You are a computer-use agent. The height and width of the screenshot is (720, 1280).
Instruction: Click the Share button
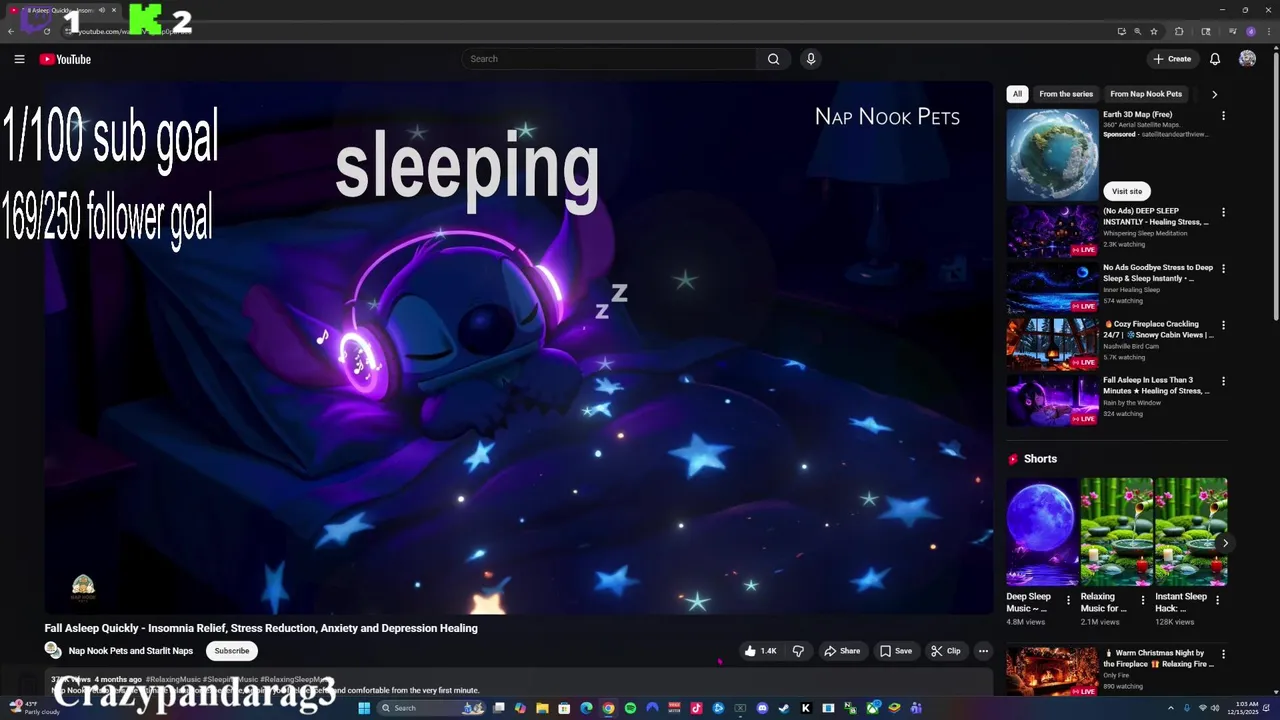pyautogui.click(x=841, y=651)
